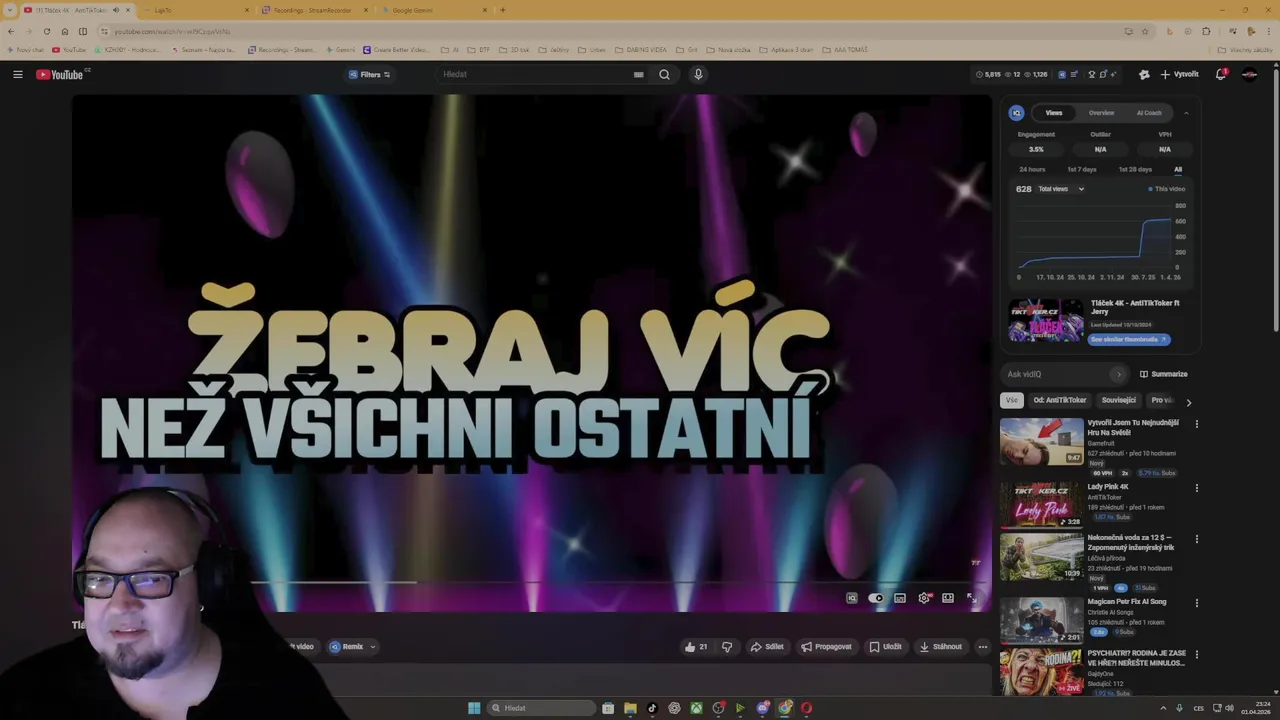Screen dimensions: 1280x720
Task: Open the on-screen keyboard icon in search
Action: click(x=638, y=74)
